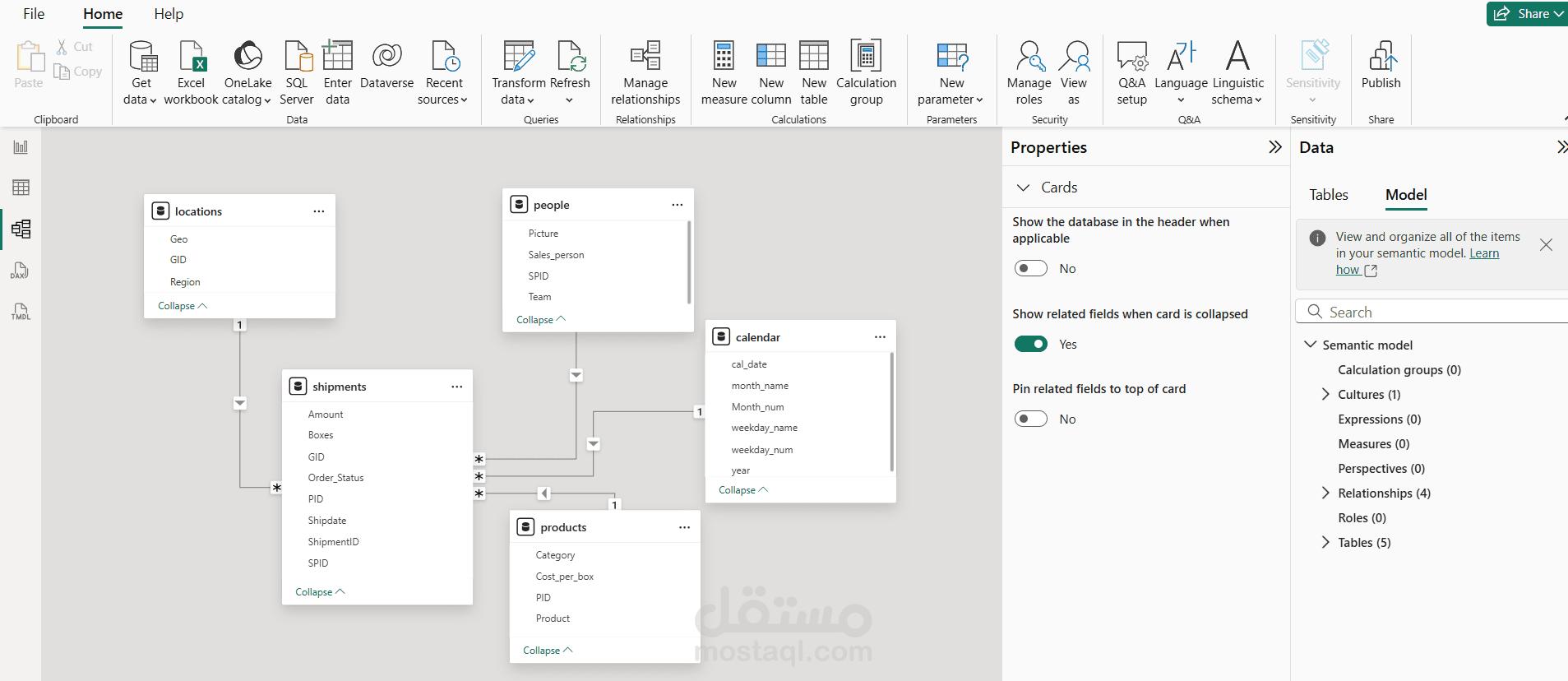Turn off show related fields when collapsed
1568x681 pixels.
pos(1030,344)
